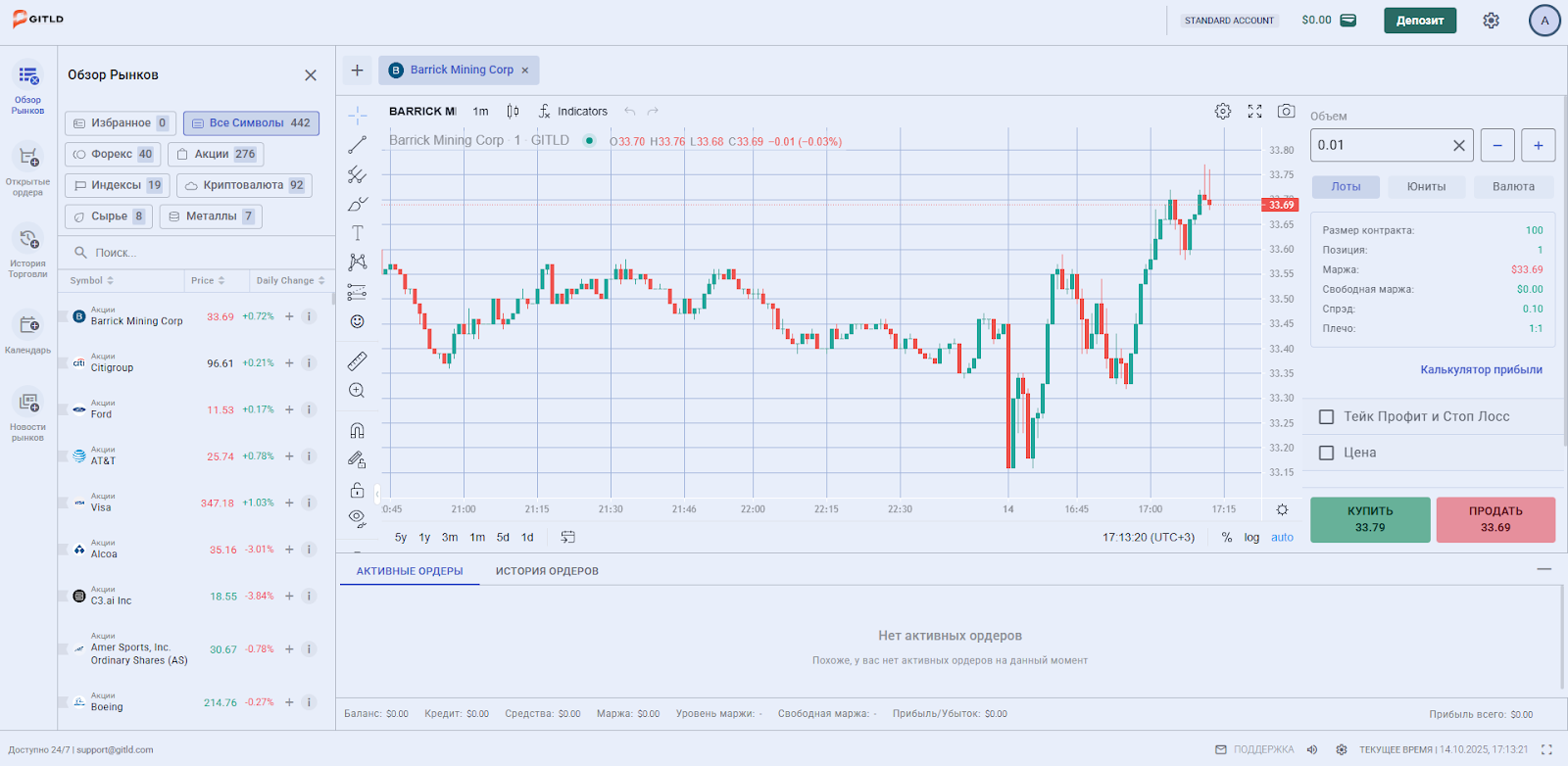
Task: Sort the list by Daily Change
Action: coord(289,281)
